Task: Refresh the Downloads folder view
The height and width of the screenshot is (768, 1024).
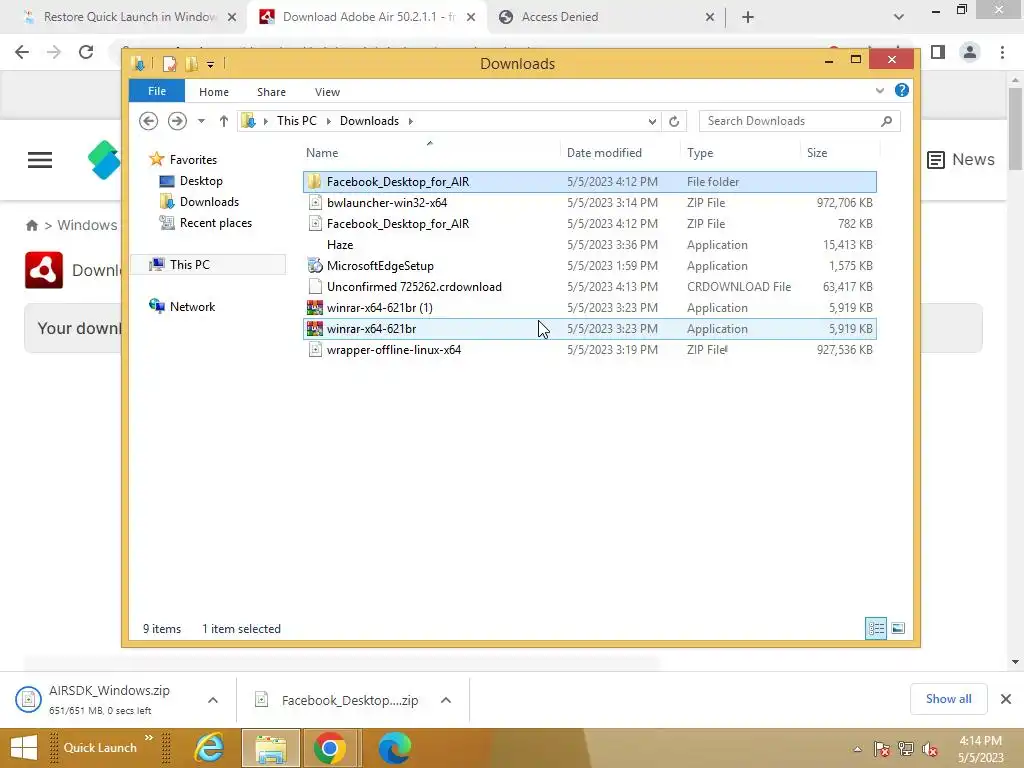Action: tap(674, 121)
